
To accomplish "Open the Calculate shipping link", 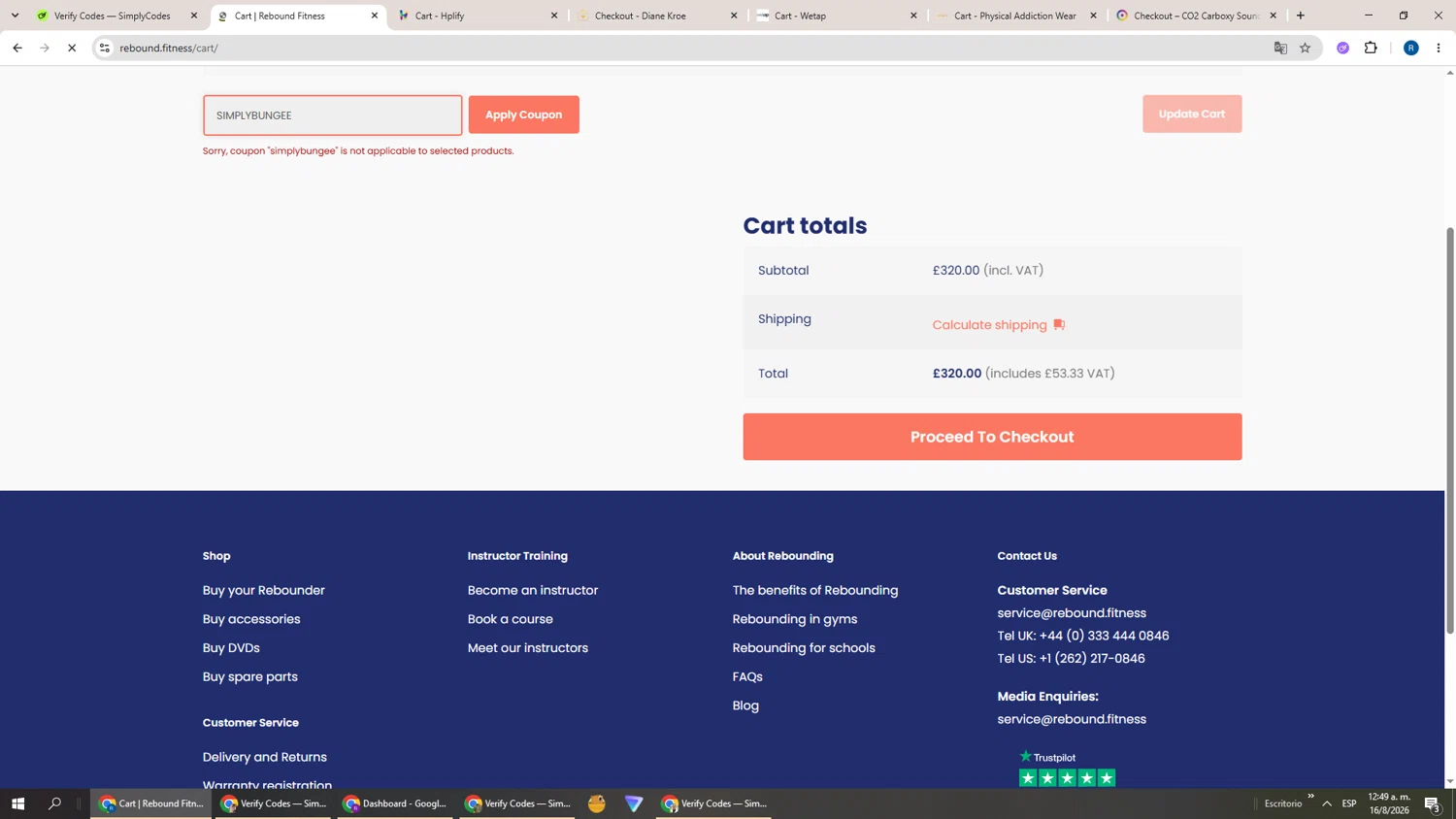I will [990, 325].
